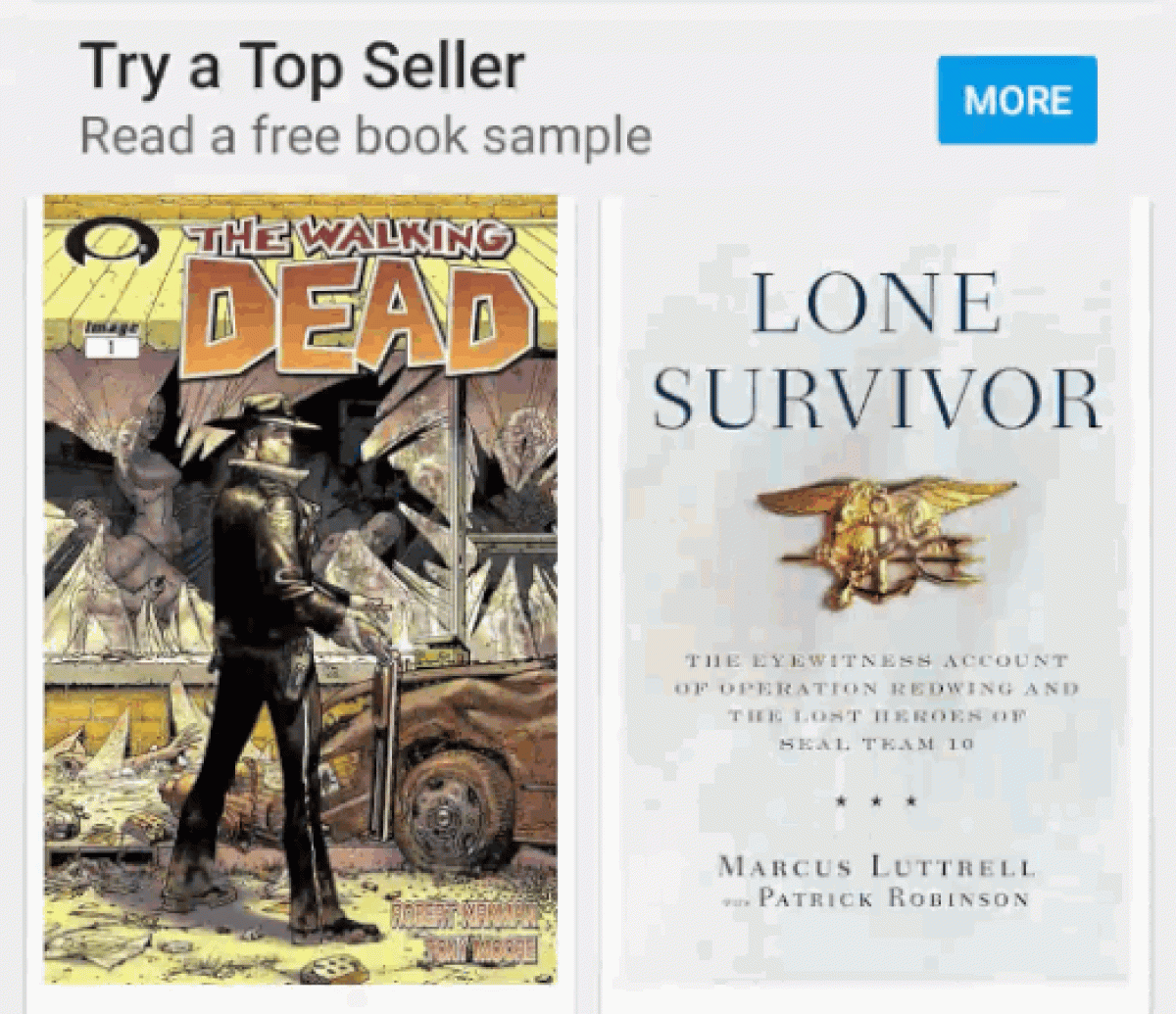Select the Try a Top Seller heading
This screenshot has width=1176, height=1014.
pos(302,67)
